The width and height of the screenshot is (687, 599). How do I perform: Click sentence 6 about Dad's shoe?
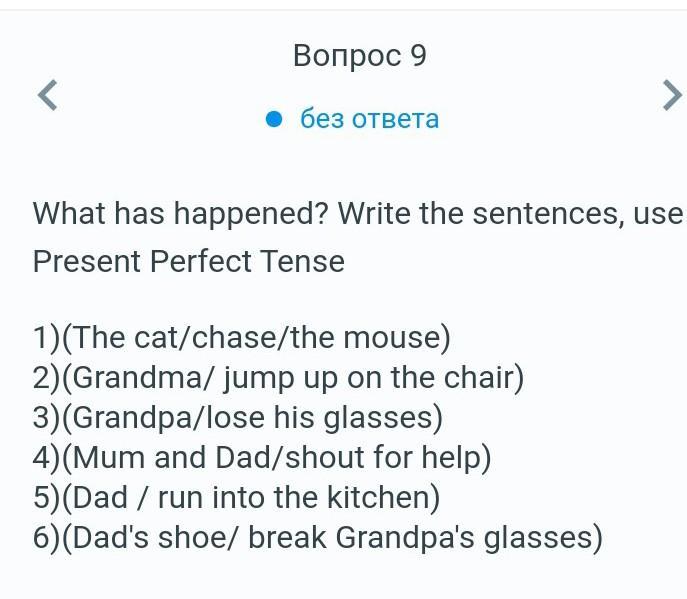pyautogui.click(x=318, y=538)
